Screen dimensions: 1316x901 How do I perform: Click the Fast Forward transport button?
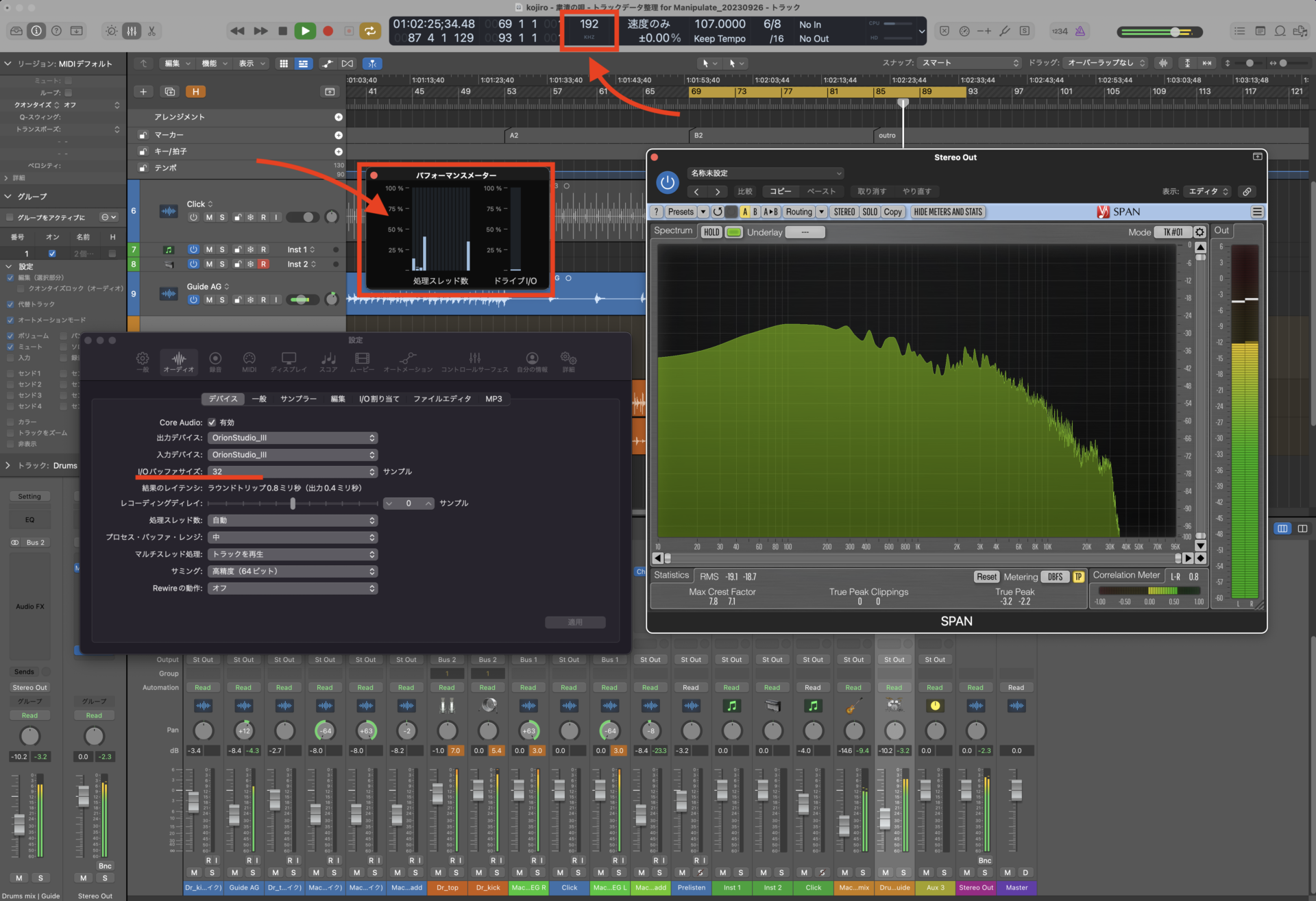[260, 31]
